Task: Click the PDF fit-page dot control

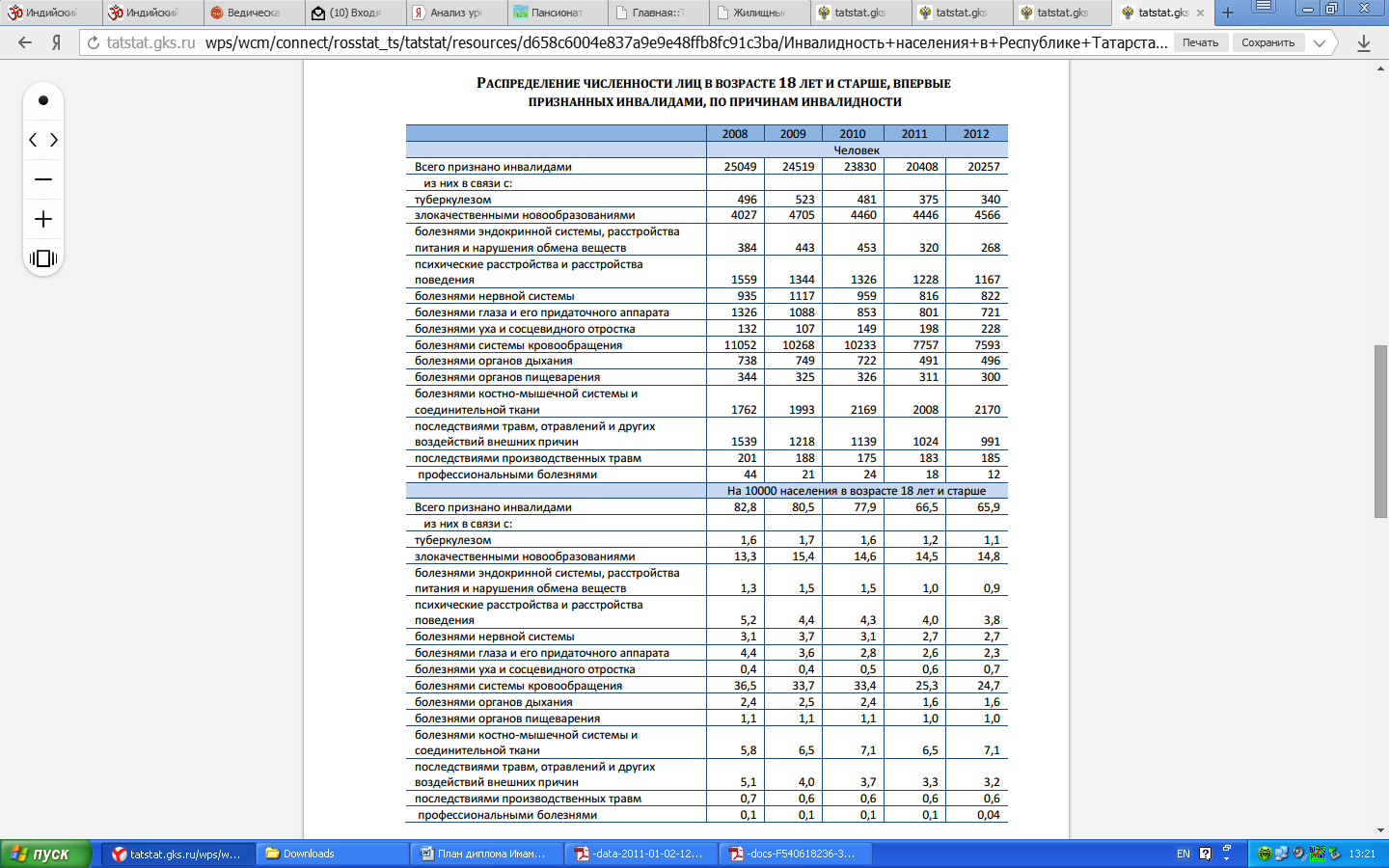Action: click(43, 100)
